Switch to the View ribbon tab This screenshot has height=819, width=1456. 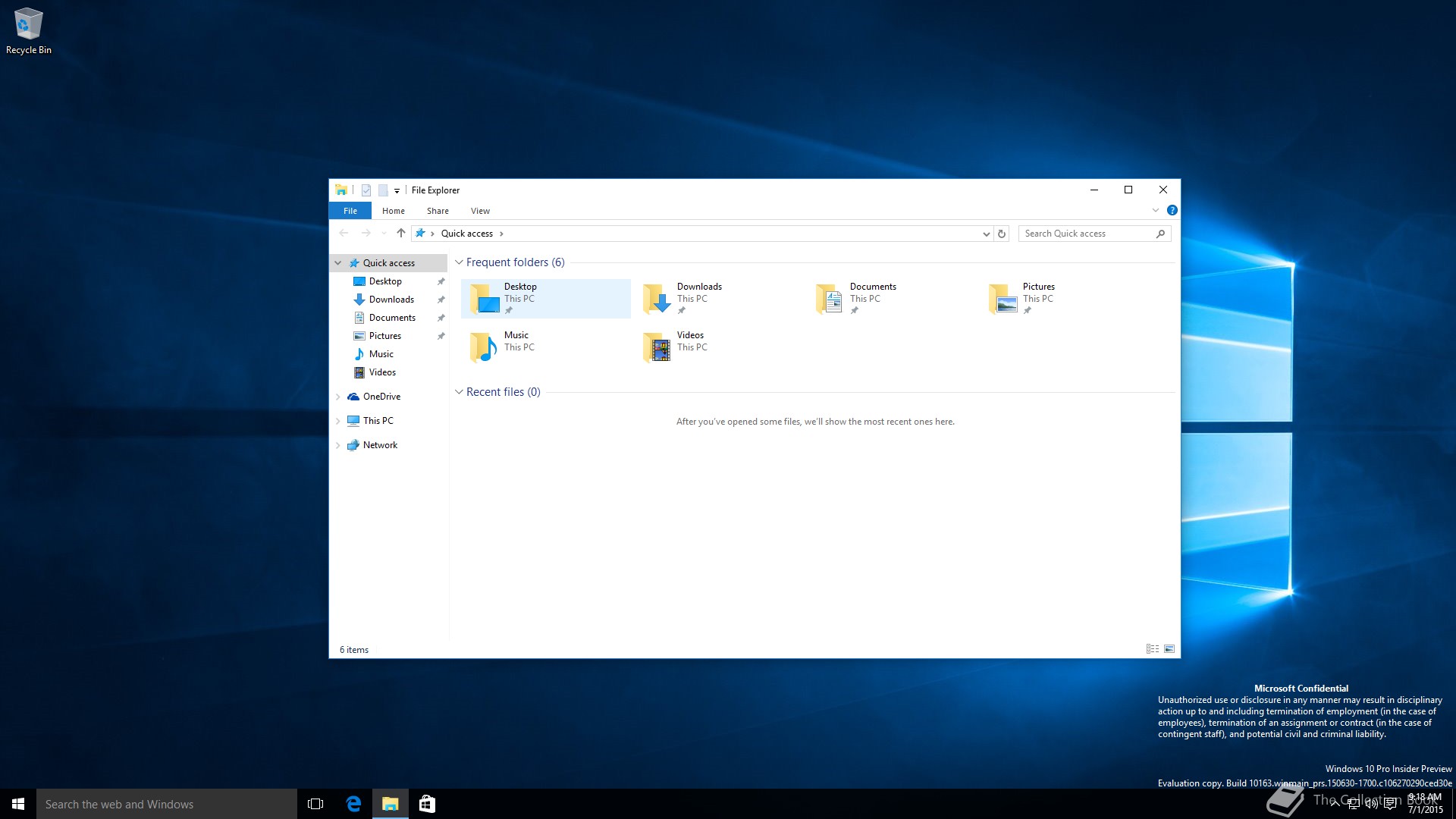click(x=480, y=211)
